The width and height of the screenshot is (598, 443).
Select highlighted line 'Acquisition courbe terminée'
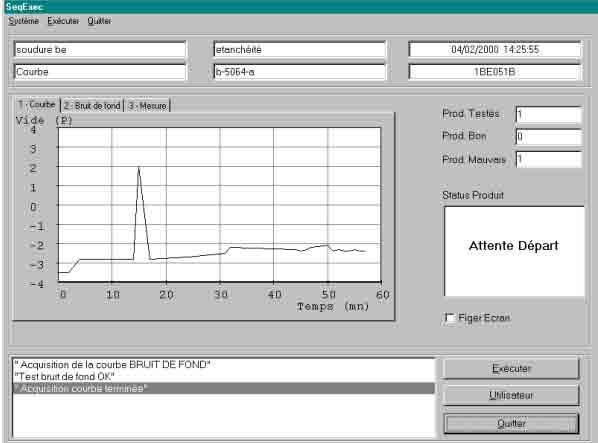pyautogui.click(x=224, y=388)
